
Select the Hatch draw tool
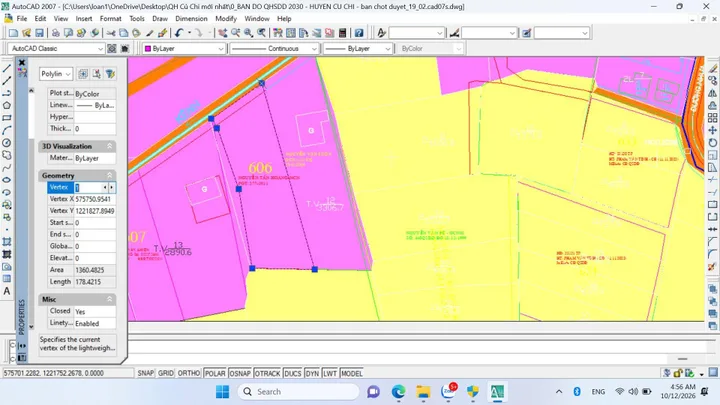tap(6, 242)
